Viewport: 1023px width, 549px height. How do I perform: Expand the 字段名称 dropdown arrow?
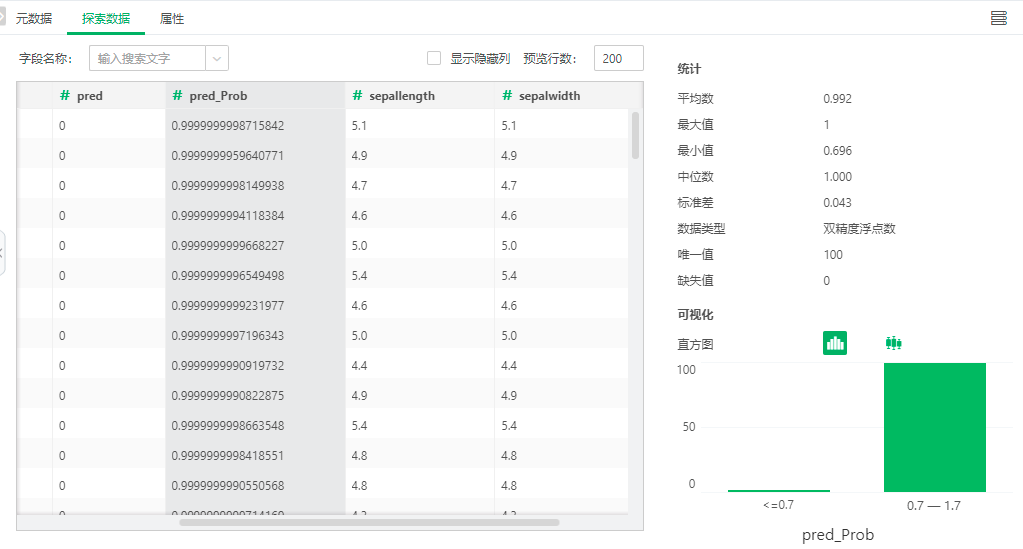pos(217,59)
